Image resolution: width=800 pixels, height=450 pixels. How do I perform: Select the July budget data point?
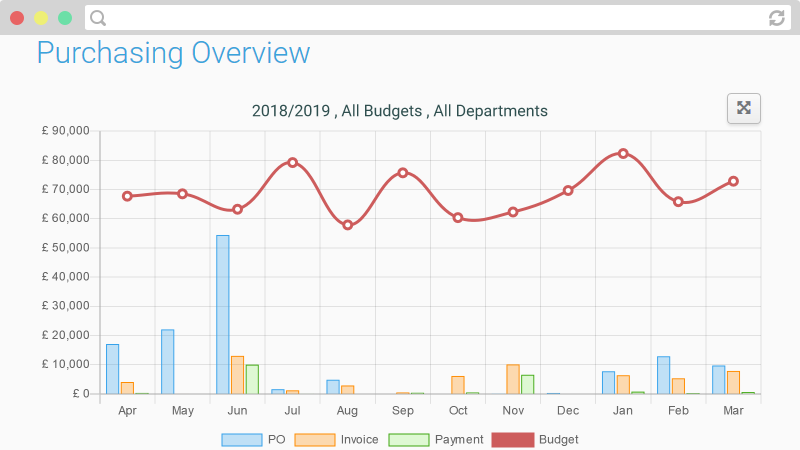tap(292, 163)
